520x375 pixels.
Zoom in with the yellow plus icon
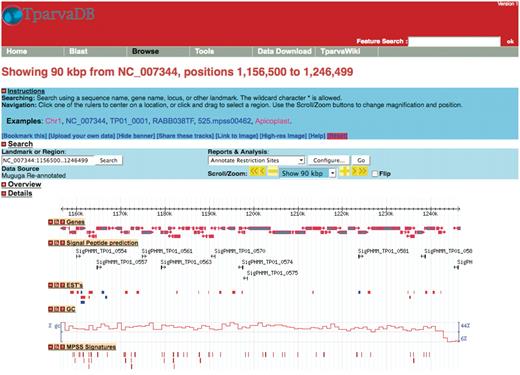tap(344, 172)
